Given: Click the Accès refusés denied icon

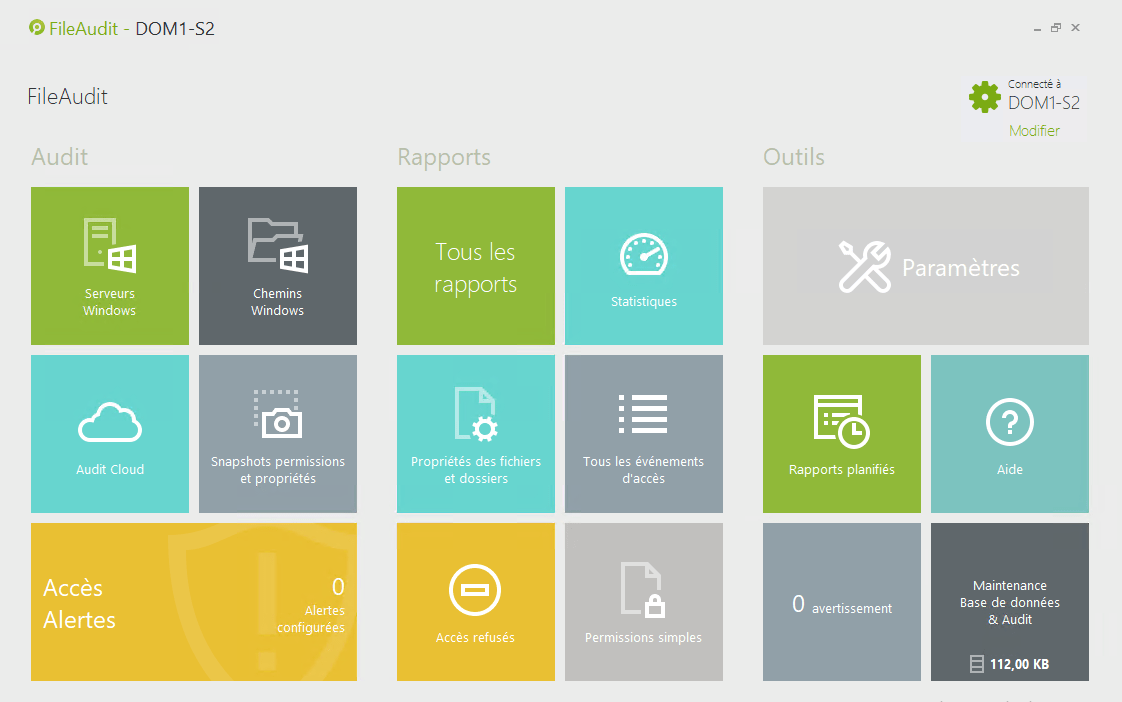Looking at the screenshot, I should coord(475,590).
